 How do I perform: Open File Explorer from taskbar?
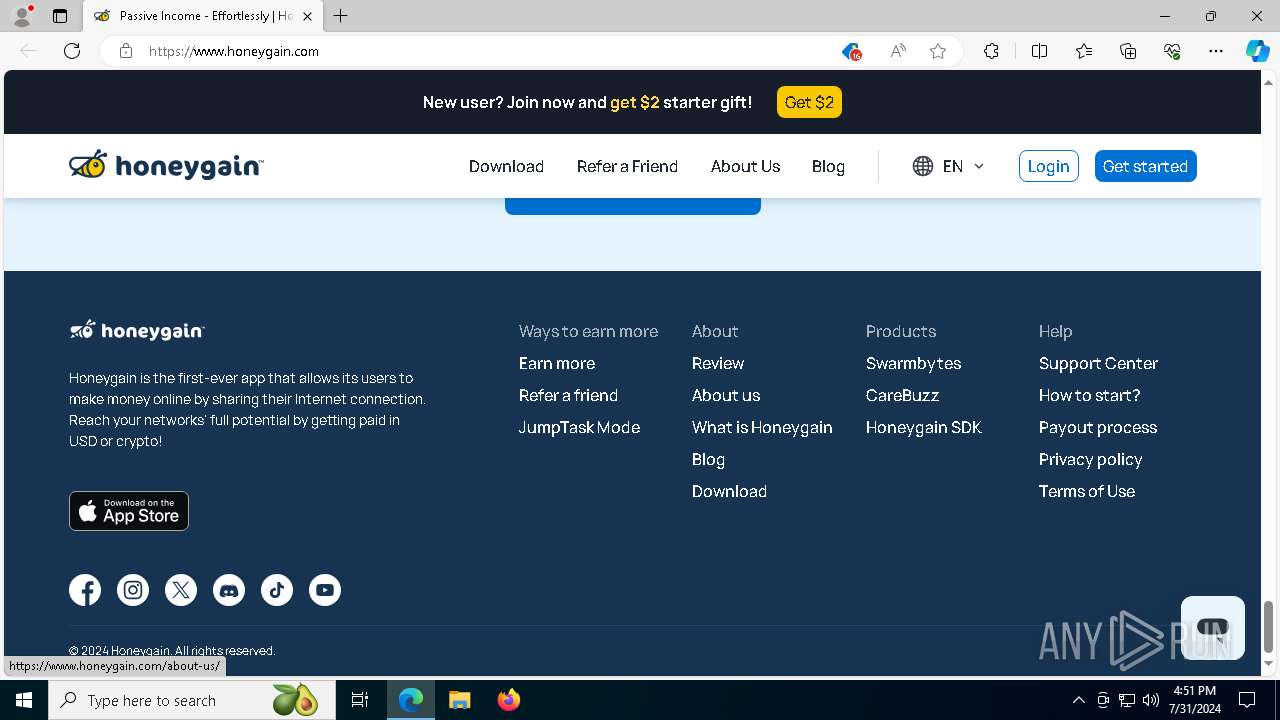tap(459, 700)
